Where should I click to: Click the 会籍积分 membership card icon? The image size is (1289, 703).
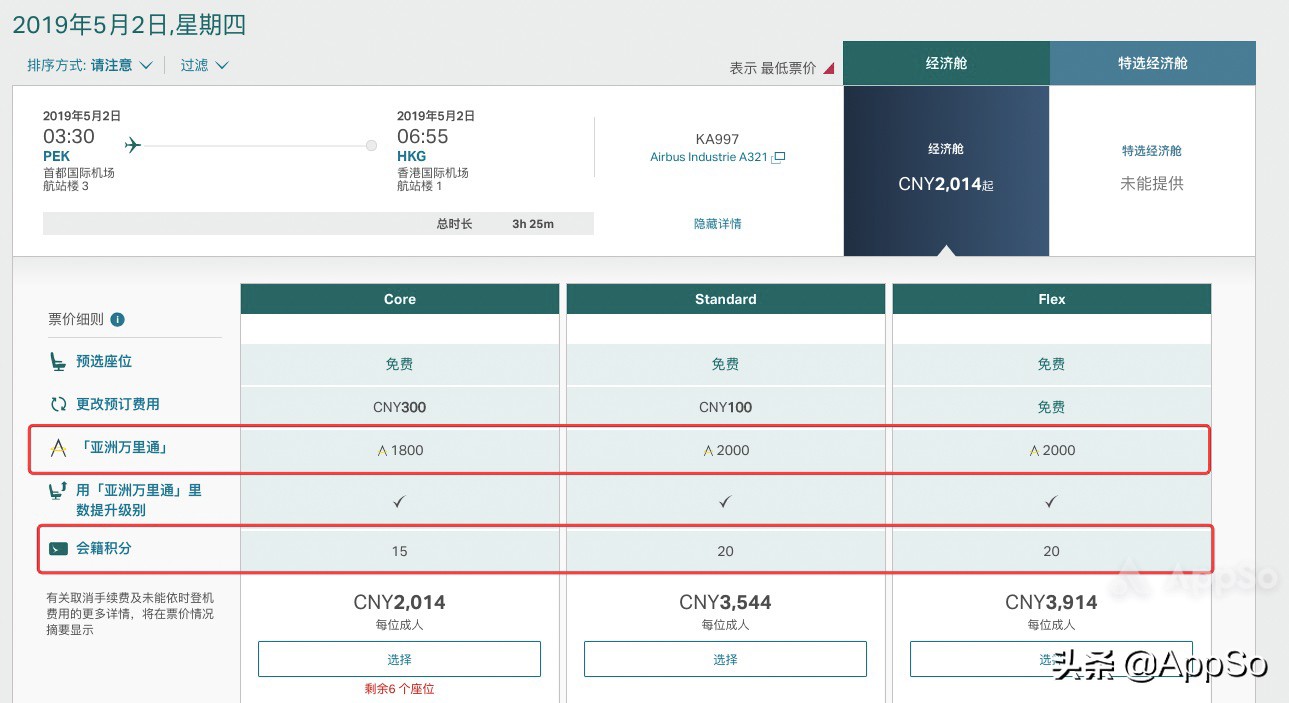click(x=57, y=550)
